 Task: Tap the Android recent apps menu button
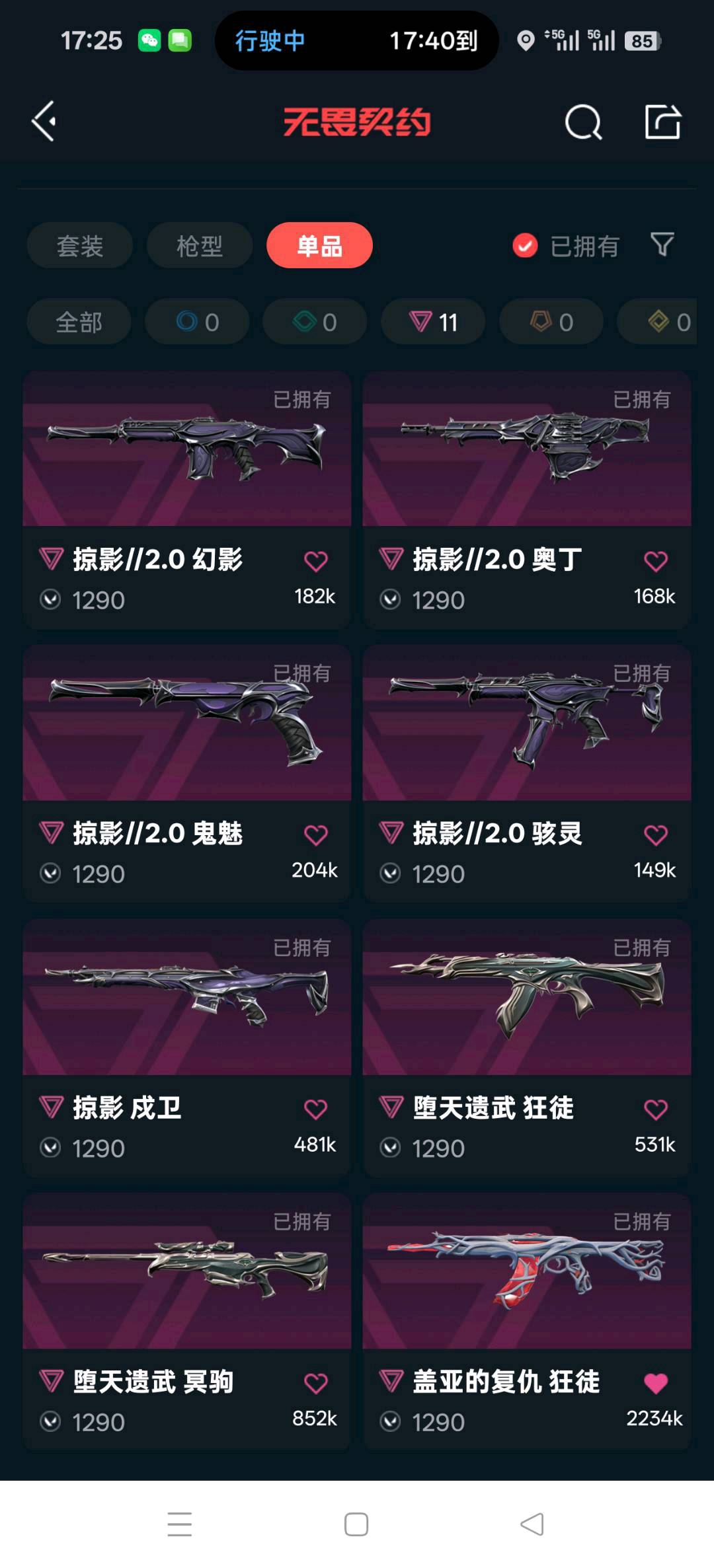[179, 1524]
